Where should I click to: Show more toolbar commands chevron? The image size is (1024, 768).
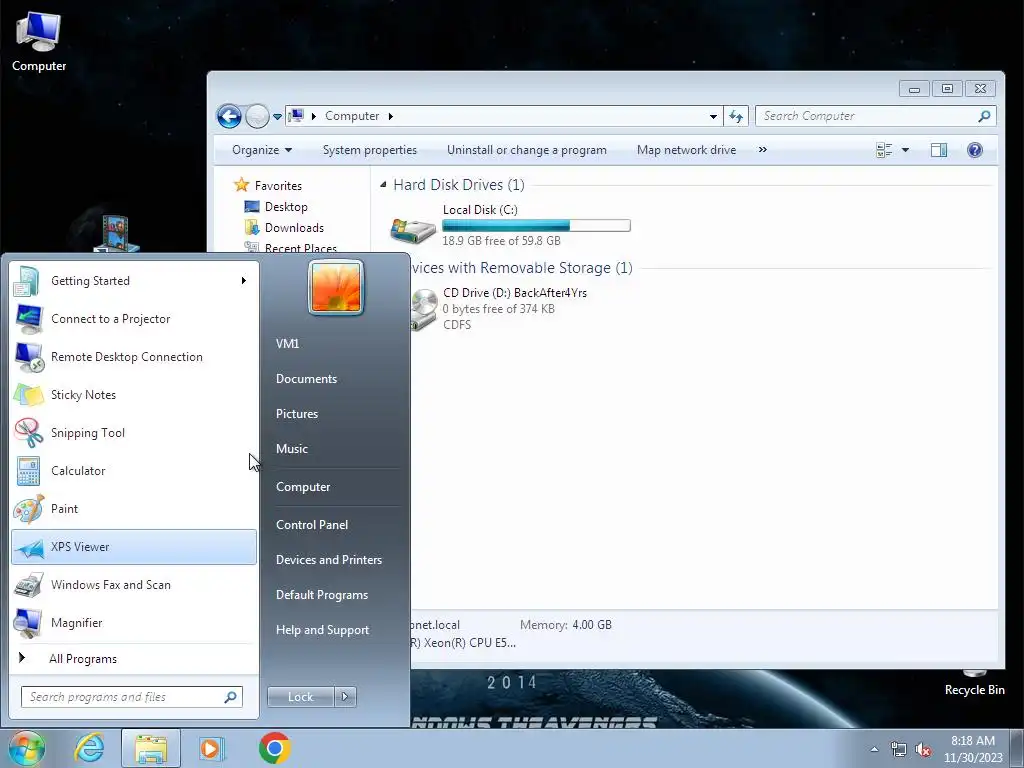(762, 150)
